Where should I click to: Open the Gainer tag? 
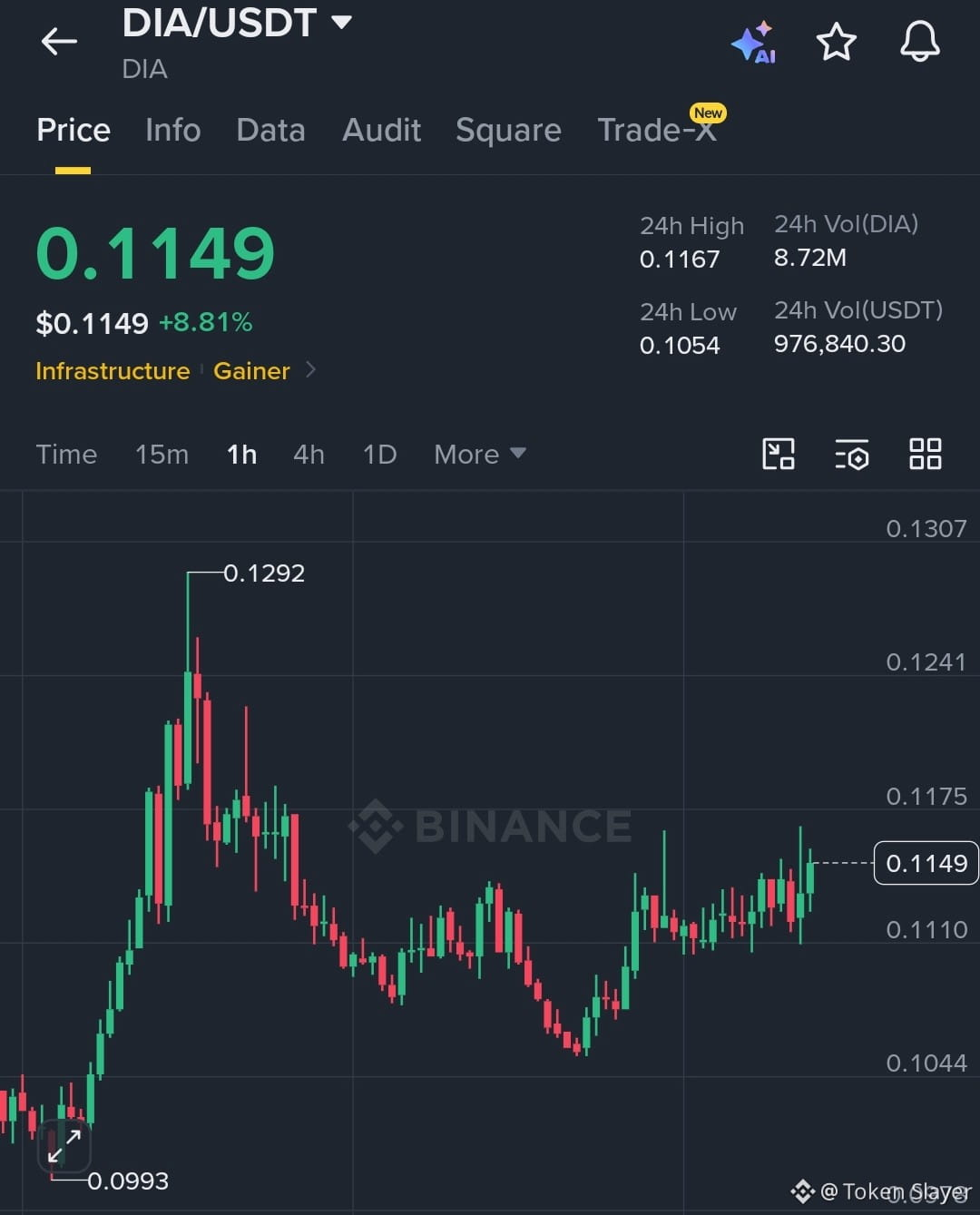[251, 371]
